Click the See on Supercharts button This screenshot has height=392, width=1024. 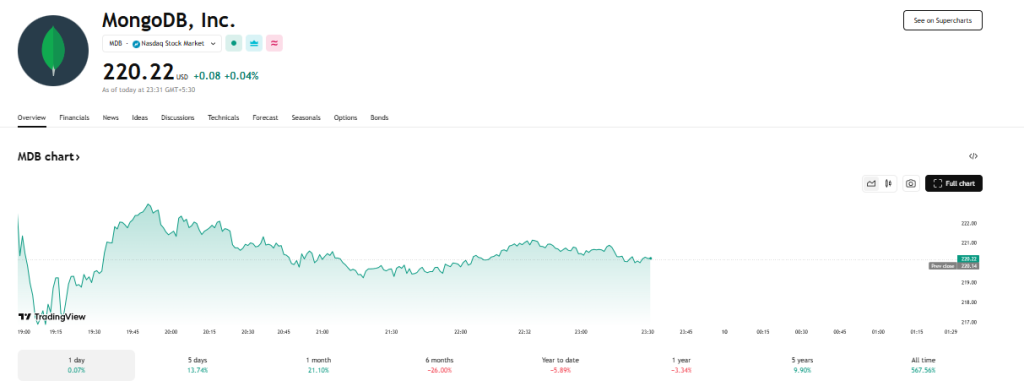(x=942, y=20)
